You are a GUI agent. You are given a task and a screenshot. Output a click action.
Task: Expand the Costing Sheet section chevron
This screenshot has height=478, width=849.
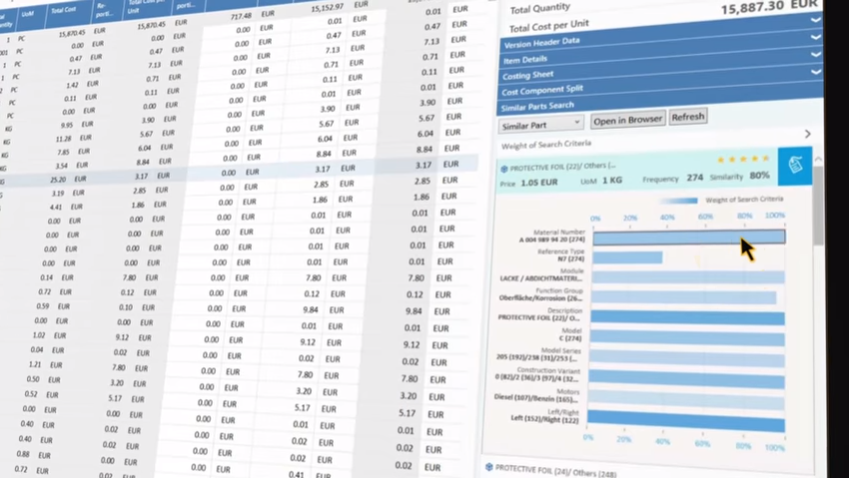815,54
